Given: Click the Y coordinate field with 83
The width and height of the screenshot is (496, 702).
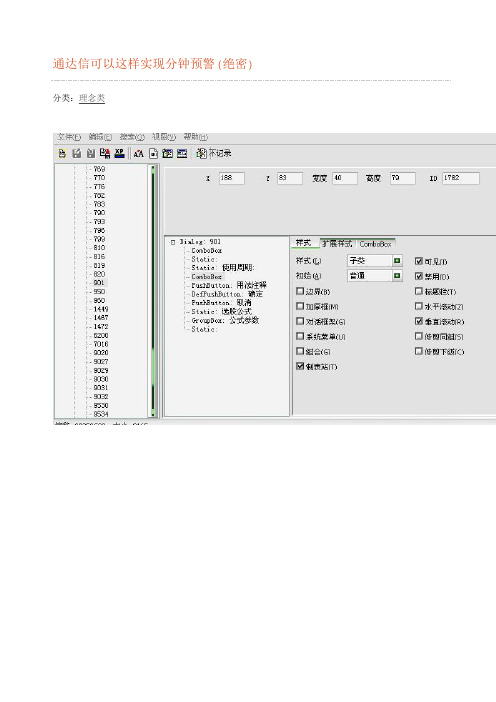Looking at the screenshot, I should click(290, 178).
